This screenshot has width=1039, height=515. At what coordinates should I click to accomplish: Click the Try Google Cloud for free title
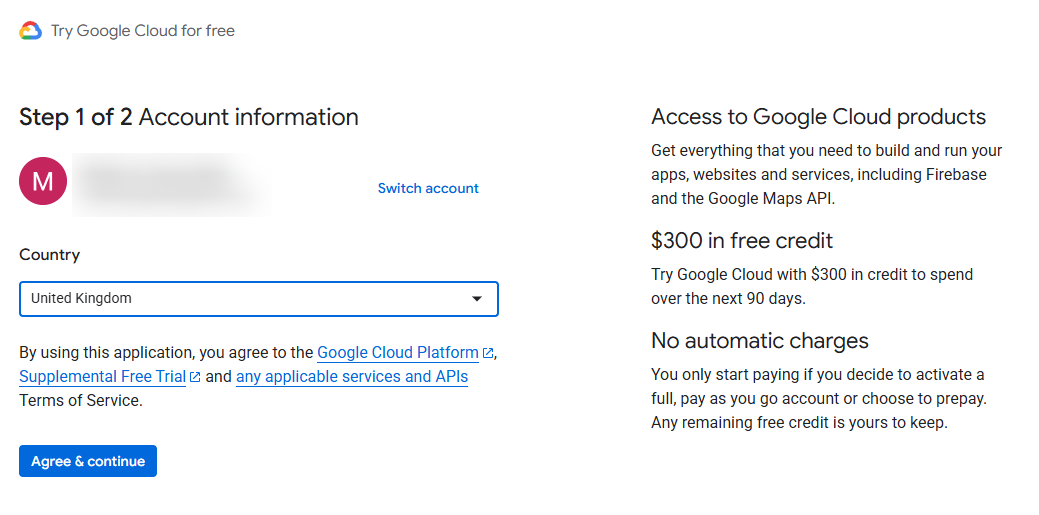pyautogui.click(x=143, y=31)
